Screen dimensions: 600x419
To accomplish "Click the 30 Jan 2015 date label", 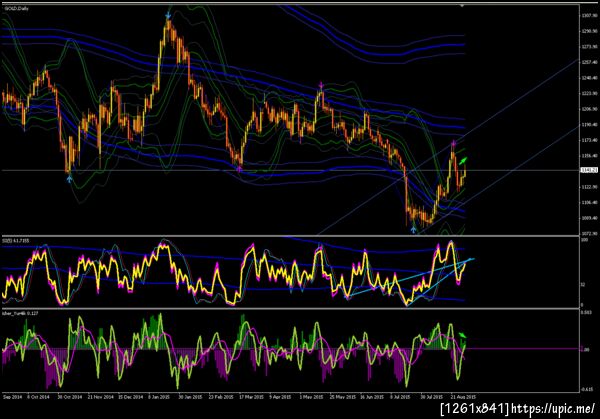I will click(191, 397).
